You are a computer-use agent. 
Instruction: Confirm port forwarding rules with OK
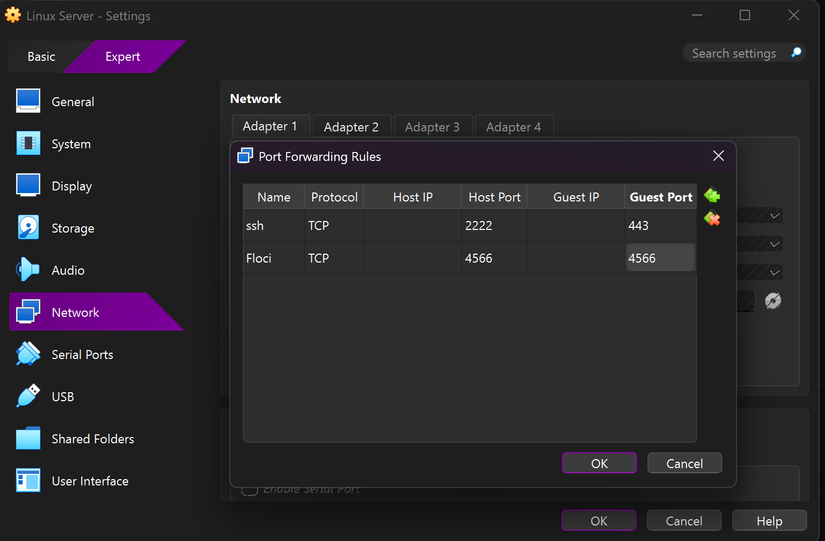[x=599, y=463]
